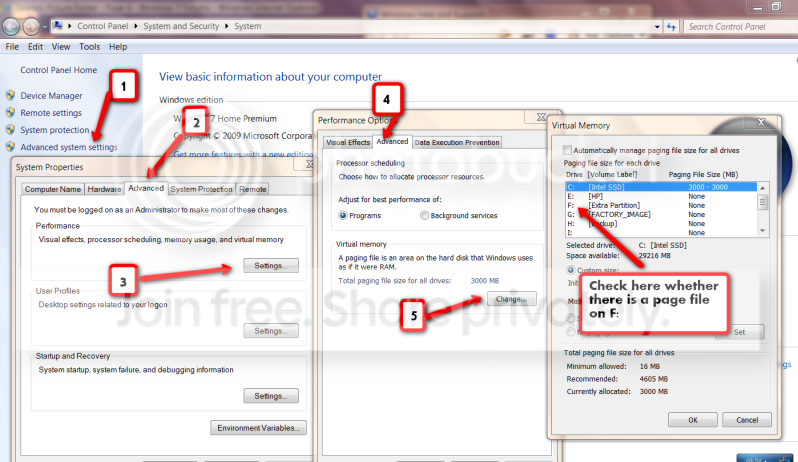Enable automatically manage paging file size checkbox
Screen dimensions: 798x462
click(567, 150)
